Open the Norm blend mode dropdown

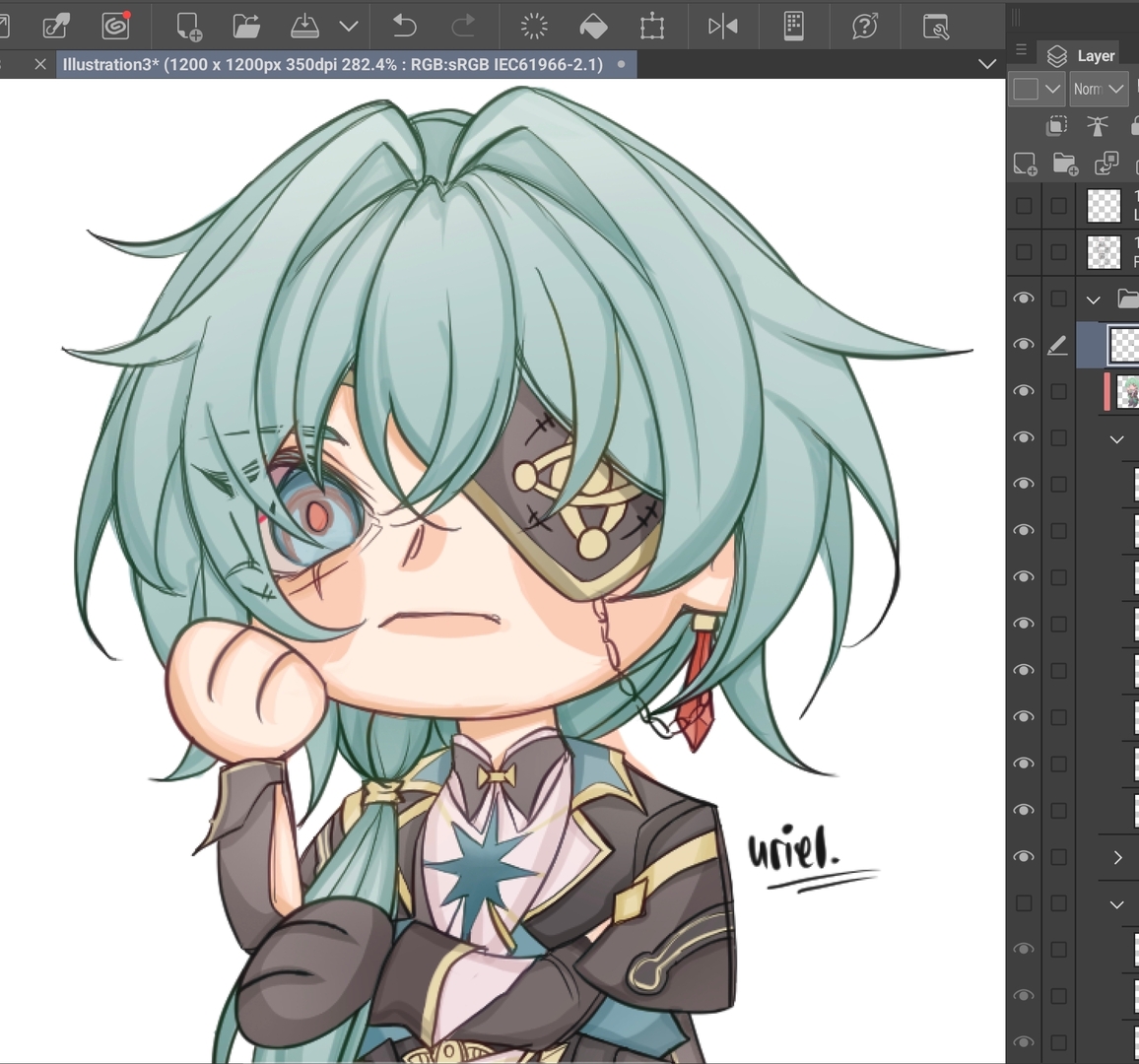1098,89
